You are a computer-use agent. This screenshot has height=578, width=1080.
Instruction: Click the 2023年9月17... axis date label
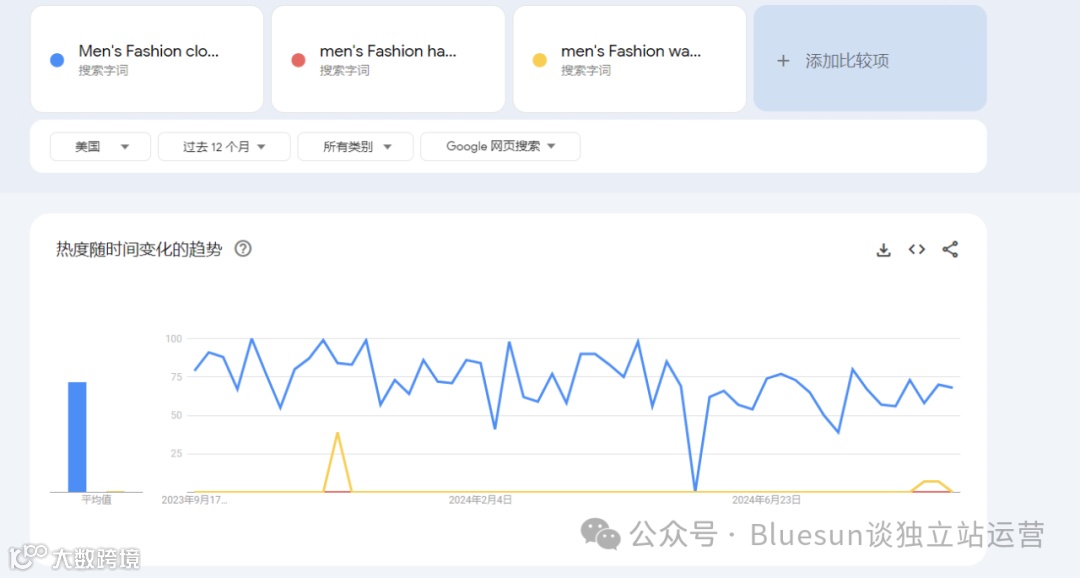click(194, 500)
